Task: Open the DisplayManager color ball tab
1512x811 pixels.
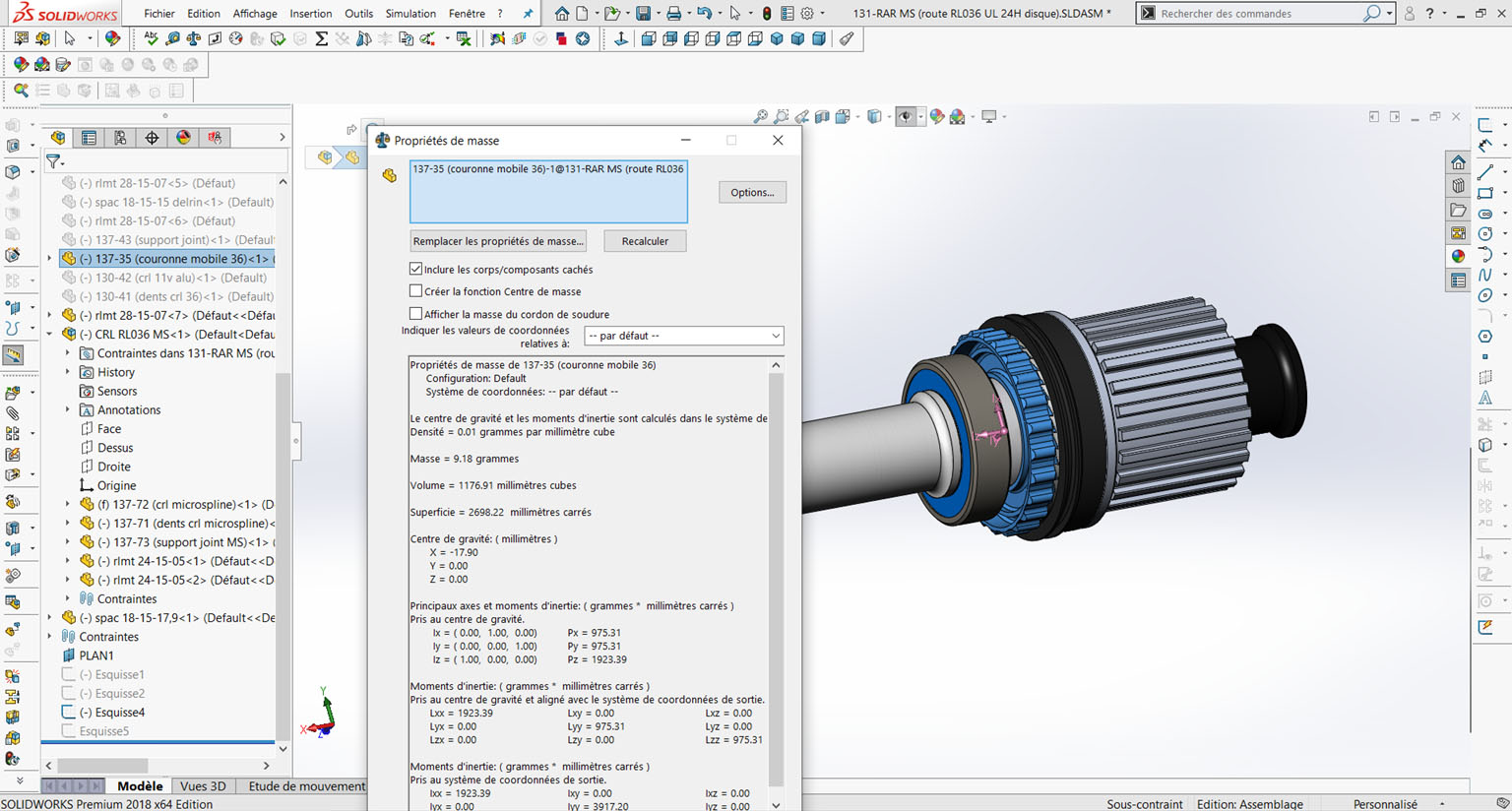Action: click(183, 138)
